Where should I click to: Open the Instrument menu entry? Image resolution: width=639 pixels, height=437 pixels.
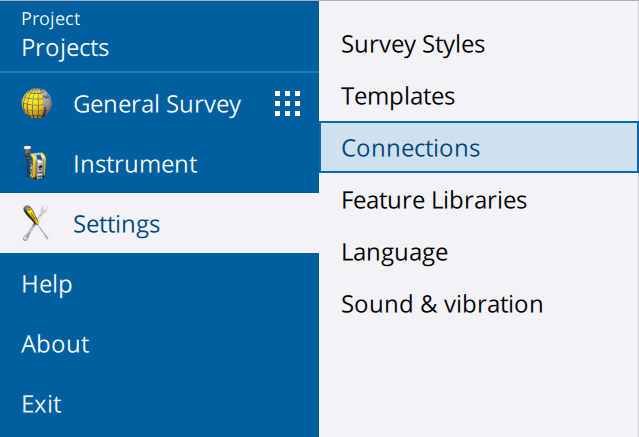click(x=135, y=164)
